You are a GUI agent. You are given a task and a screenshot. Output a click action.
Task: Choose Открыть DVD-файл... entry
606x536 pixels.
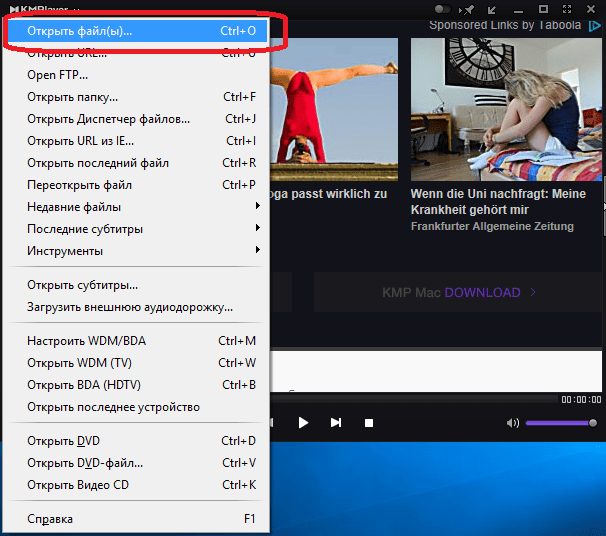(x=138, y=463)
